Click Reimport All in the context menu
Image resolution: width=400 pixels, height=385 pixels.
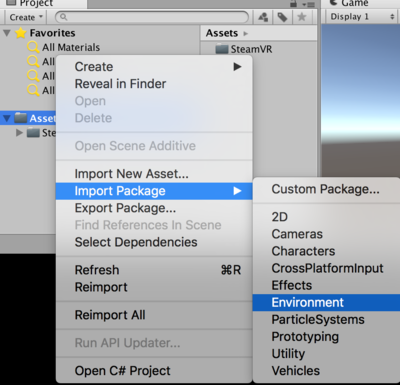pyautogui.click(x=110, y=315)
